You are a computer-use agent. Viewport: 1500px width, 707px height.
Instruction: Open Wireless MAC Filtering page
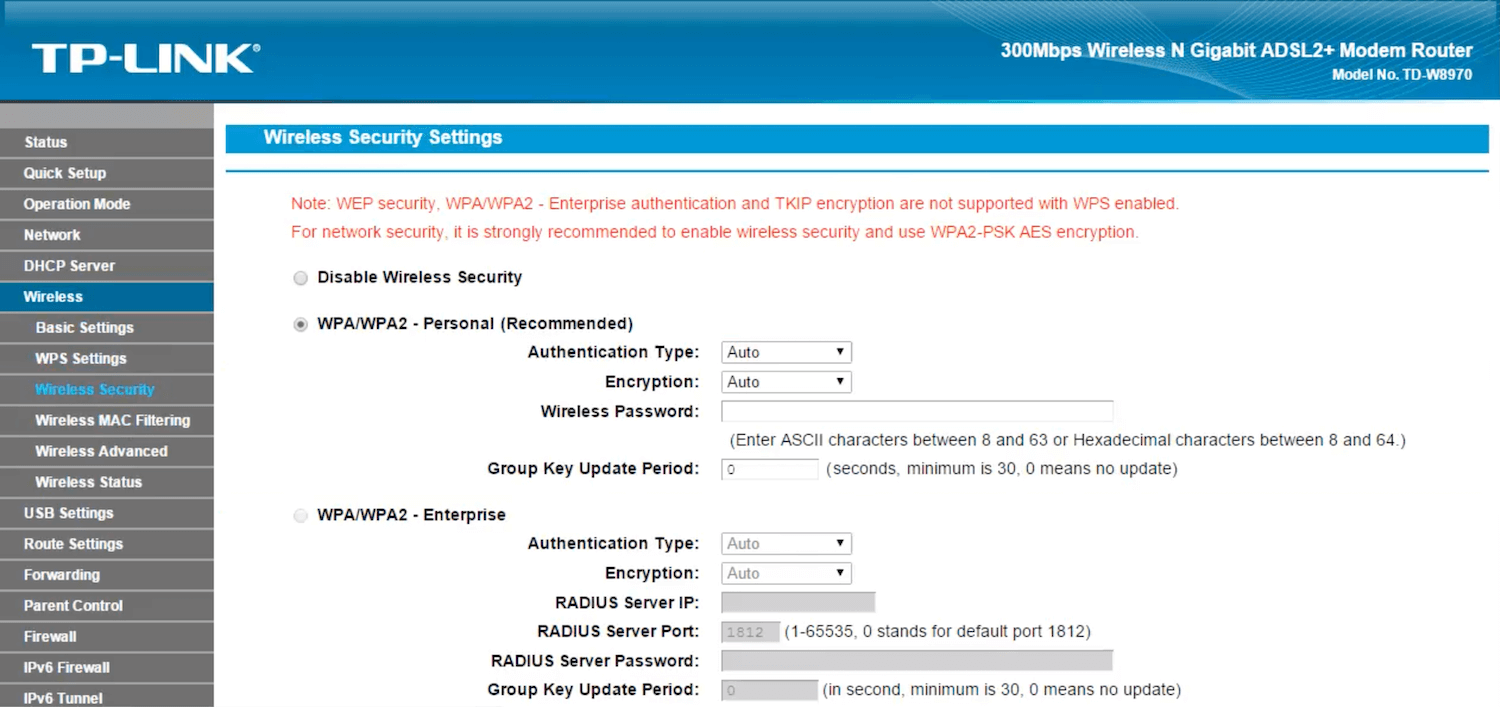(112, 421)
